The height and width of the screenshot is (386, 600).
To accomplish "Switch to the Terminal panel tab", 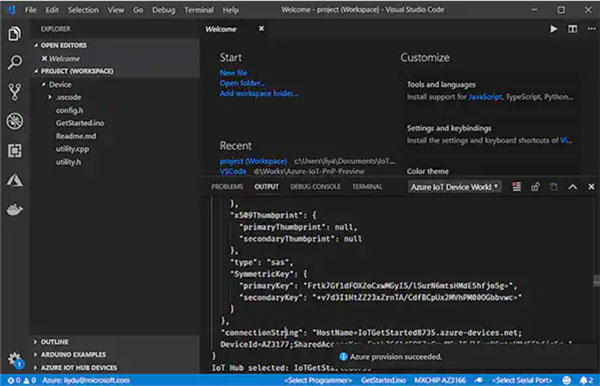I will tap(367, 187).
